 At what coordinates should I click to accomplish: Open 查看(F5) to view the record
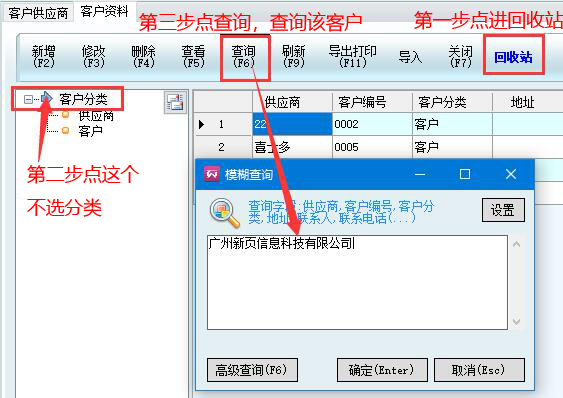[x=194, y=57]
